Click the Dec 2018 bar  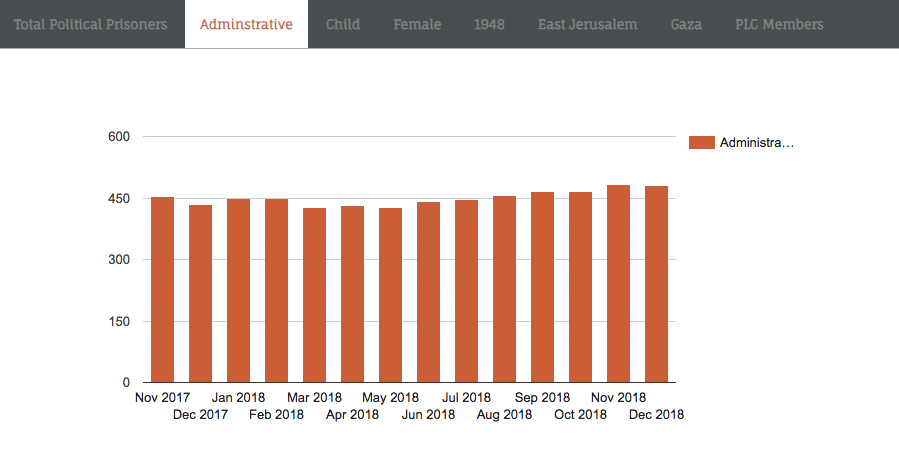tap(656, 284)
